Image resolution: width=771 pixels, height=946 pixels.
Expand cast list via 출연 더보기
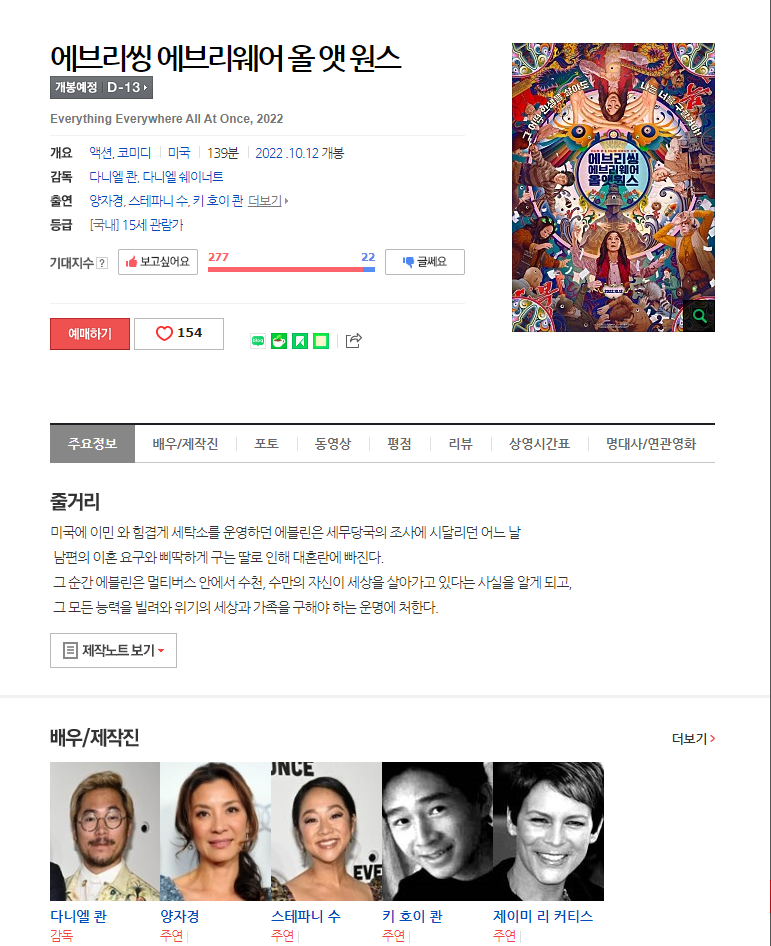tap(268, 201)
